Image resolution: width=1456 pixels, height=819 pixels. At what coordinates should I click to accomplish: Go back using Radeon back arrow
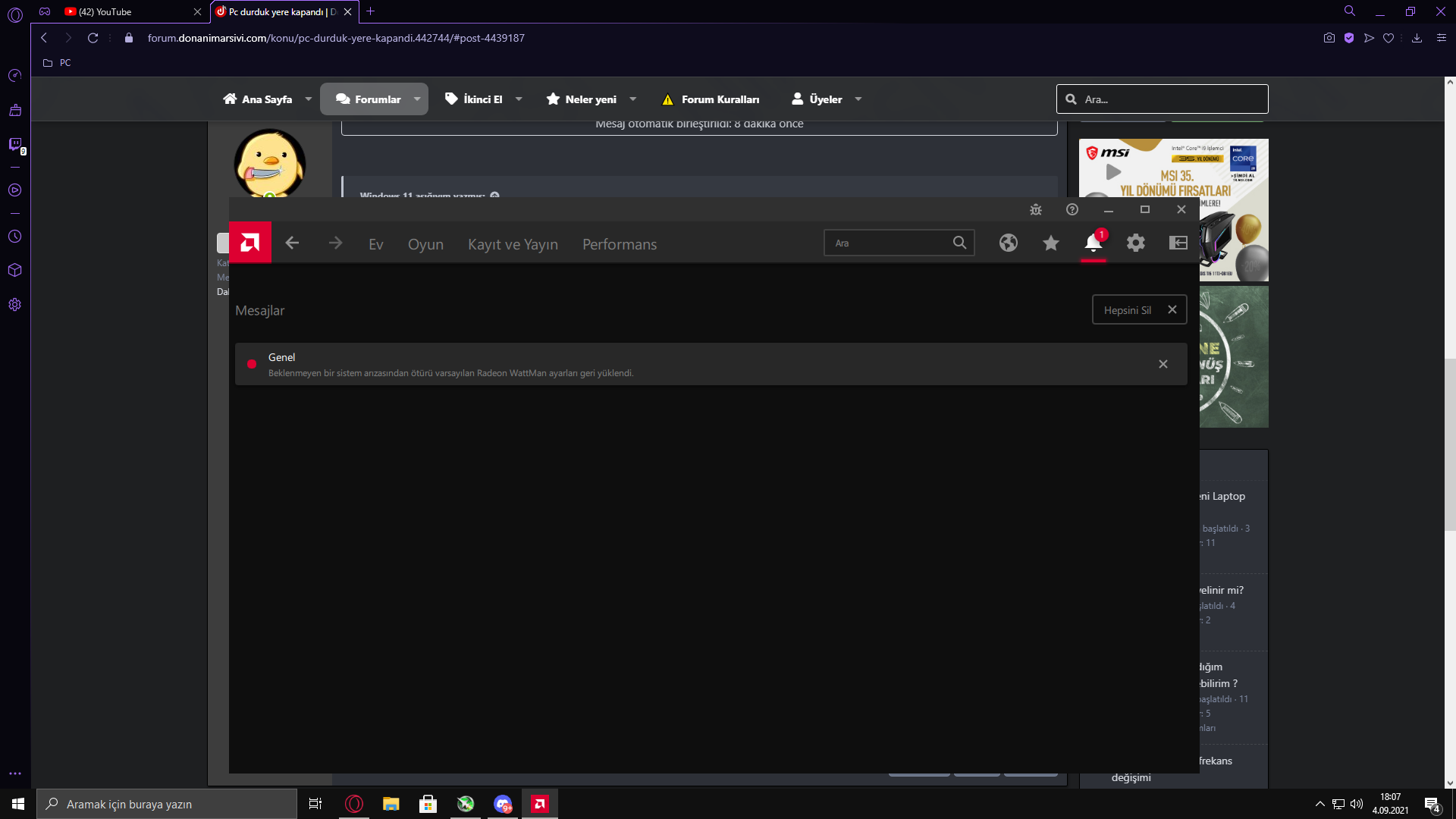[x=292, y=243]
